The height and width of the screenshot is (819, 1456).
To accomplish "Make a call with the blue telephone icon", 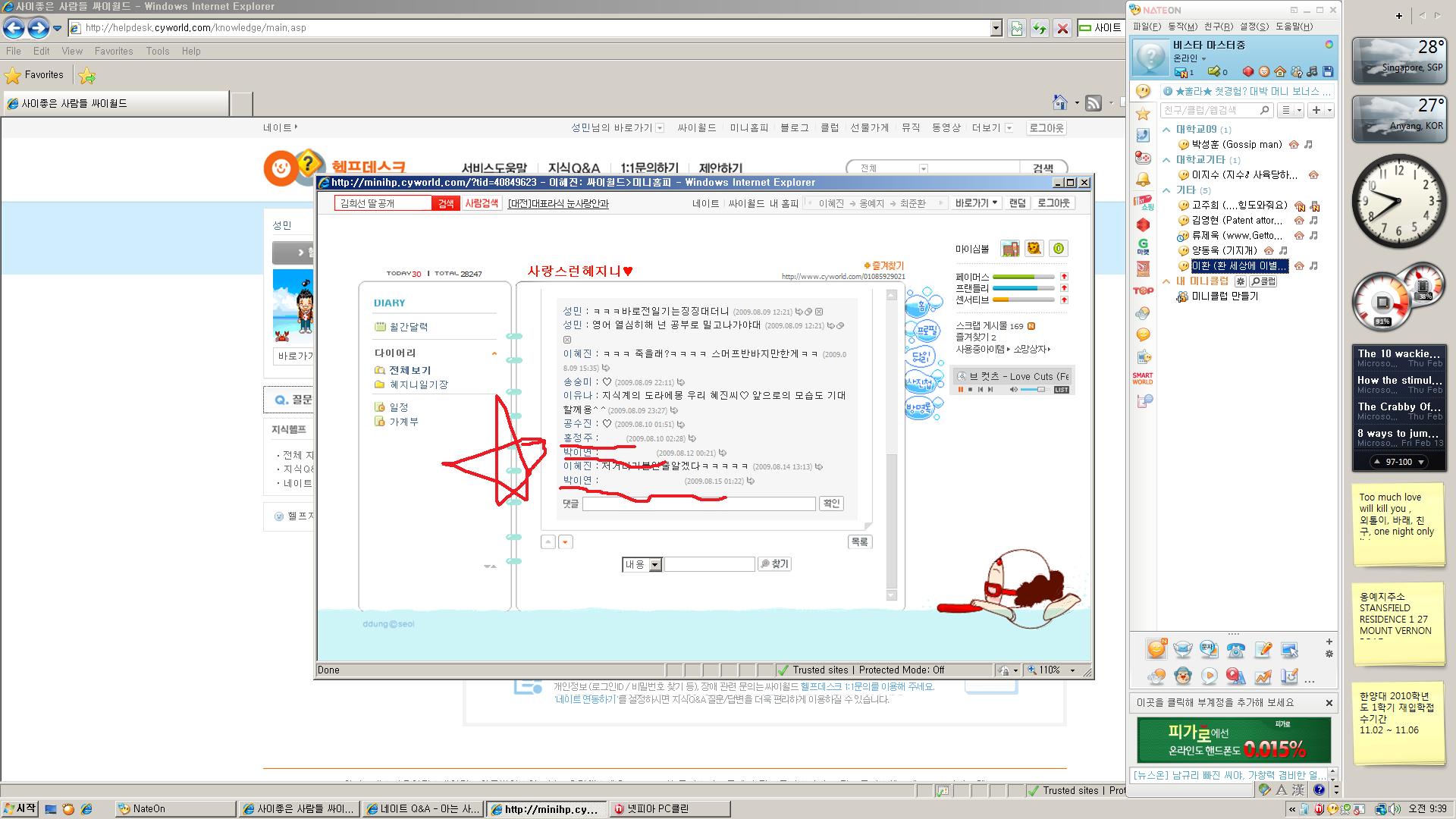I will (x=1236, y=649).
